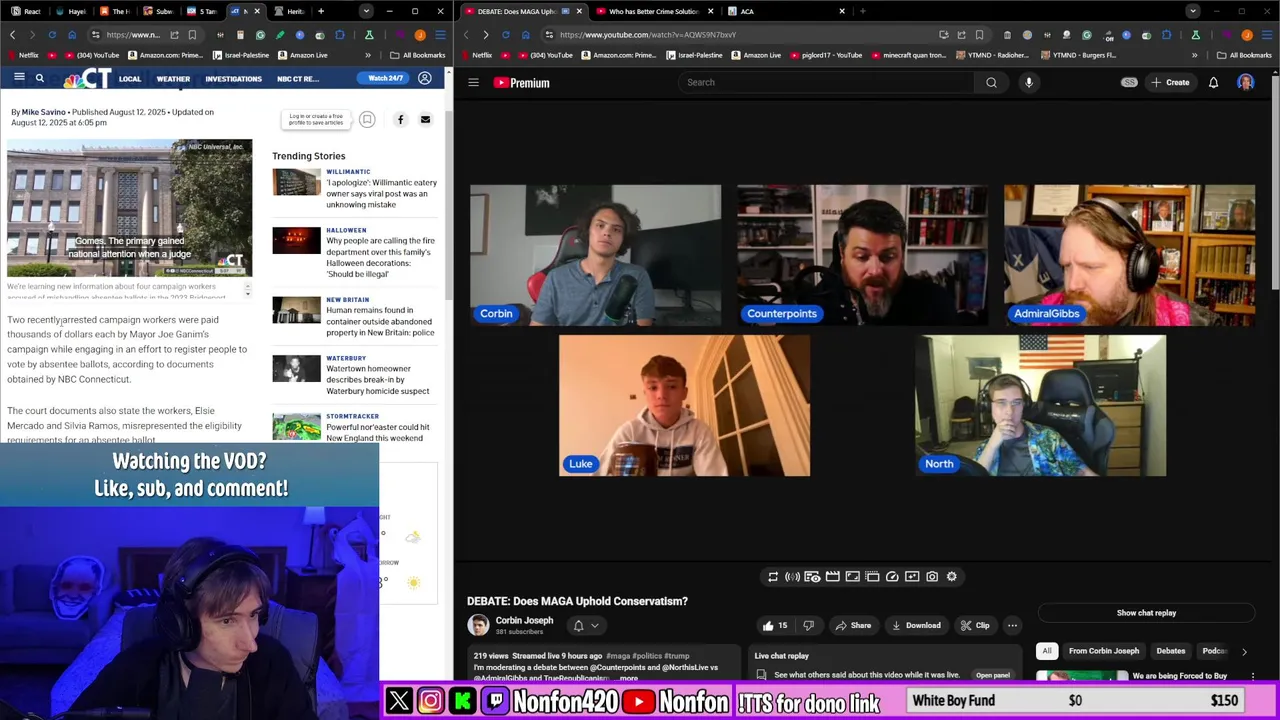Screen dimensions: 1280x720
Task: Bookmark page in right browser address bar
Action: click(x=979, y=35)
